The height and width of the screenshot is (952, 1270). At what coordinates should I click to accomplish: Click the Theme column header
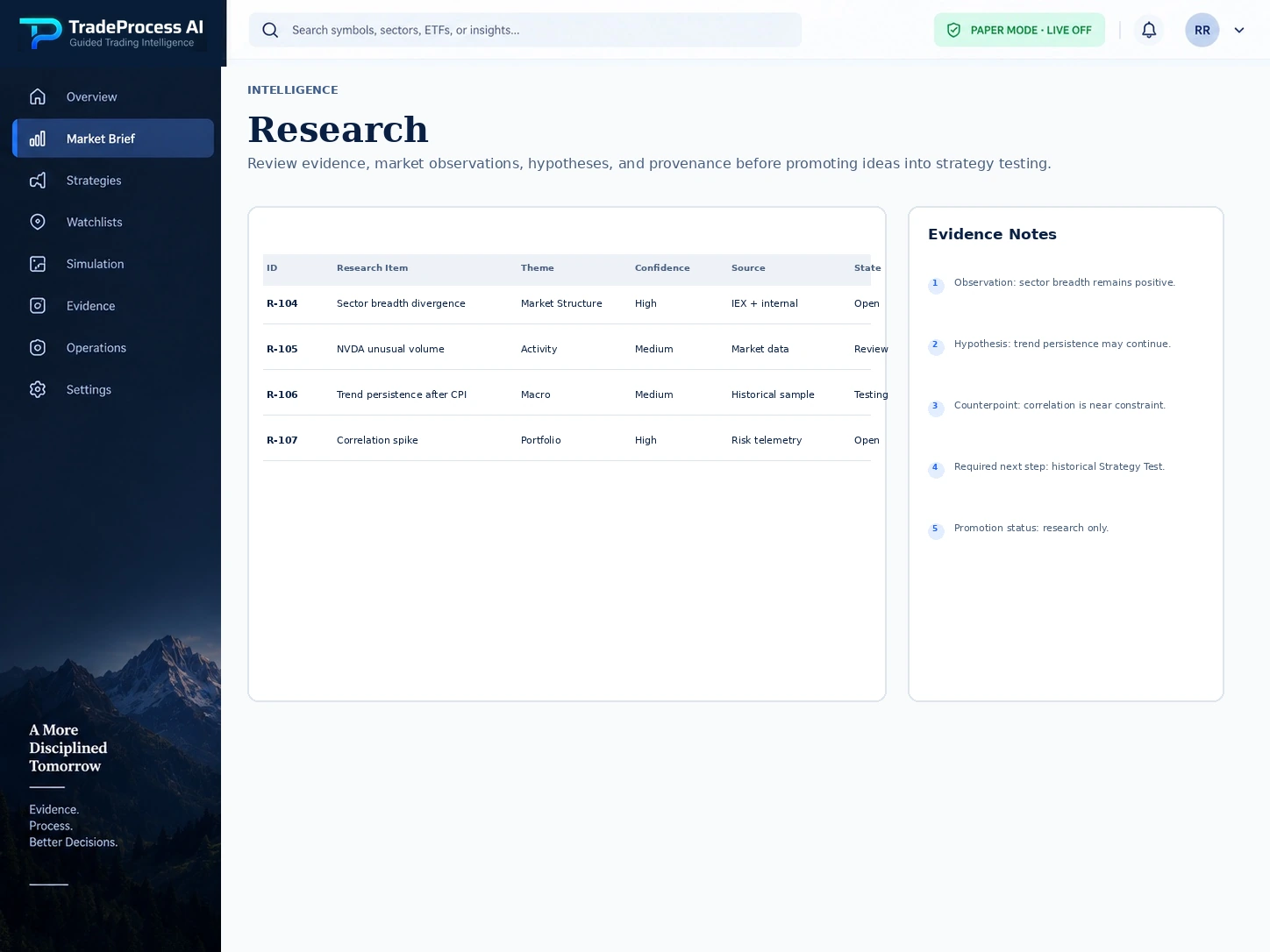[538, 268]
